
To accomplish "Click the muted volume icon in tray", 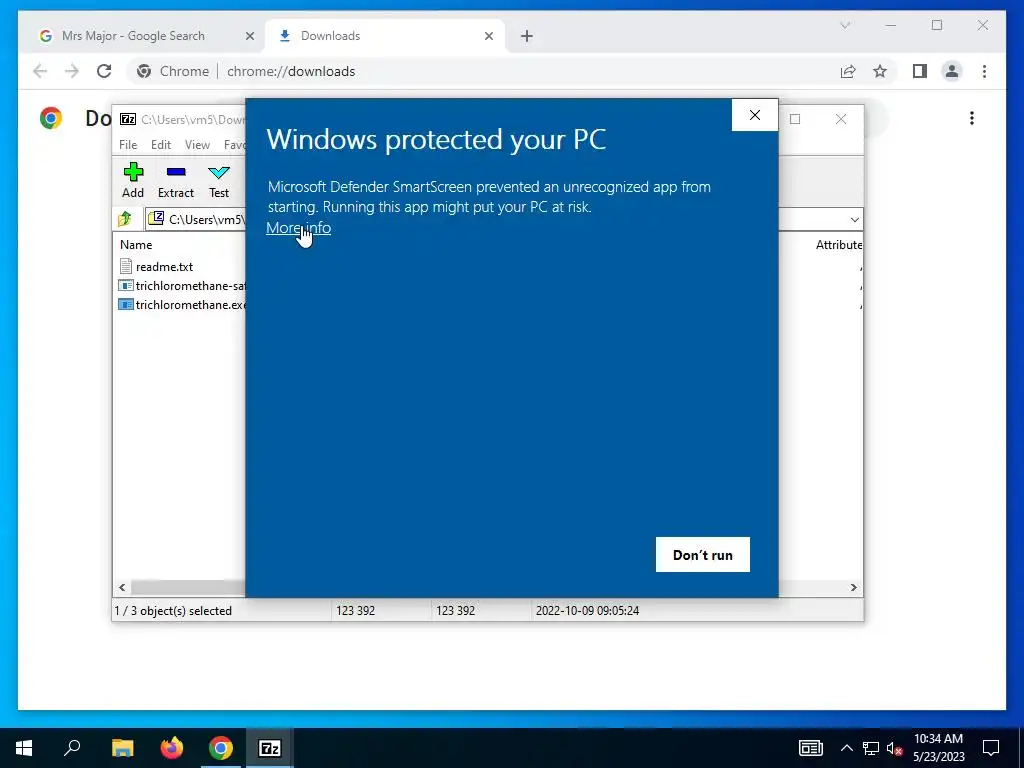I will (894, 748).
